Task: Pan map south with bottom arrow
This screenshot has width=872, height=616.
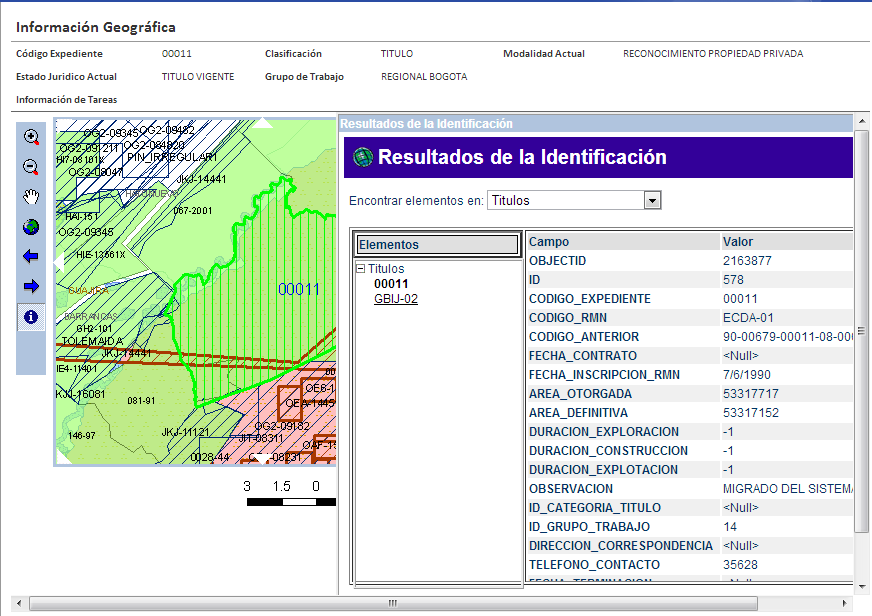Action: [261, 459]
